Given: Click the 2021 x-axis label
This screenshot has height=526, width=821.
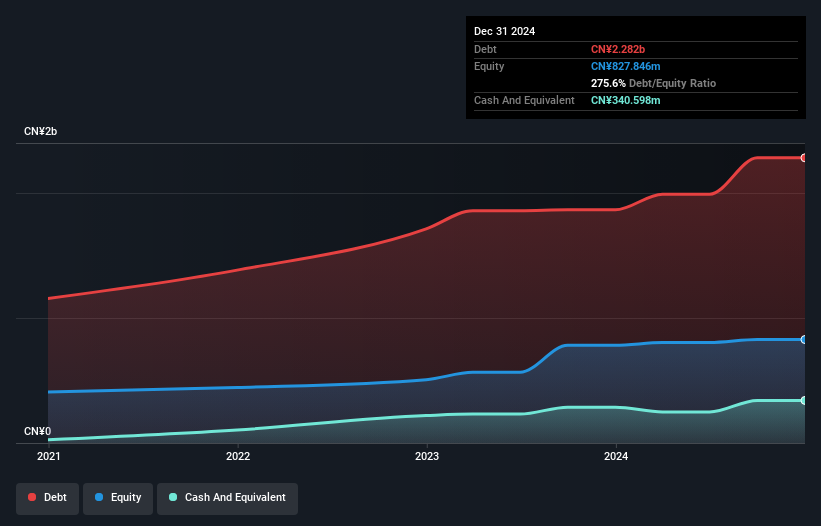Looking at the screenshot, I should [49, 456].
